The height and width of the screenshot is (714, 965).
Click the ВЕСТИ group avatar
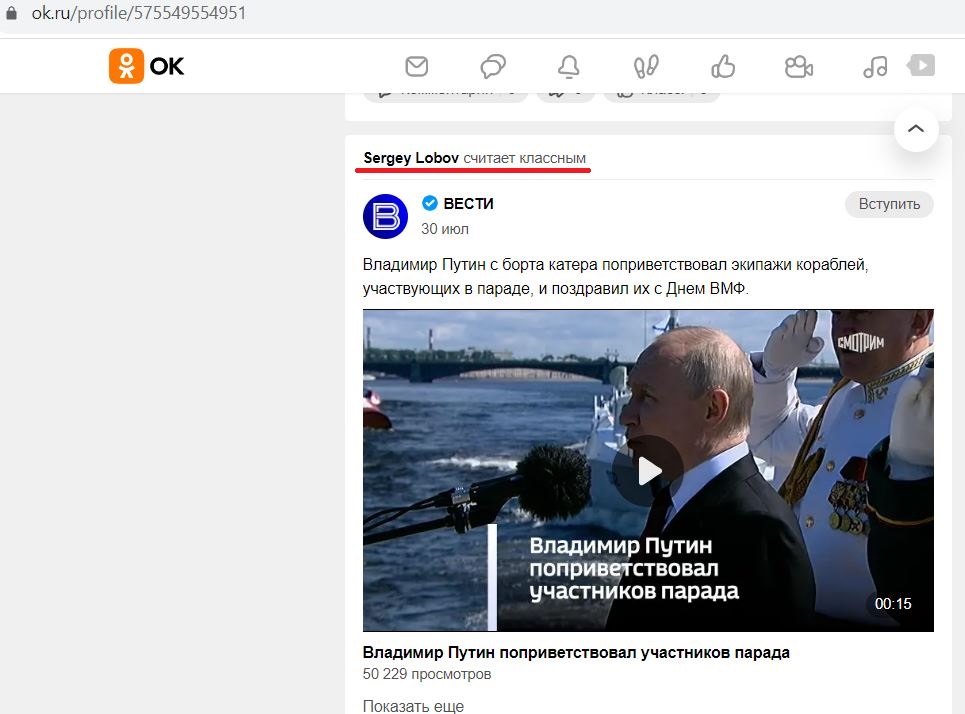[x=385, y=216]
